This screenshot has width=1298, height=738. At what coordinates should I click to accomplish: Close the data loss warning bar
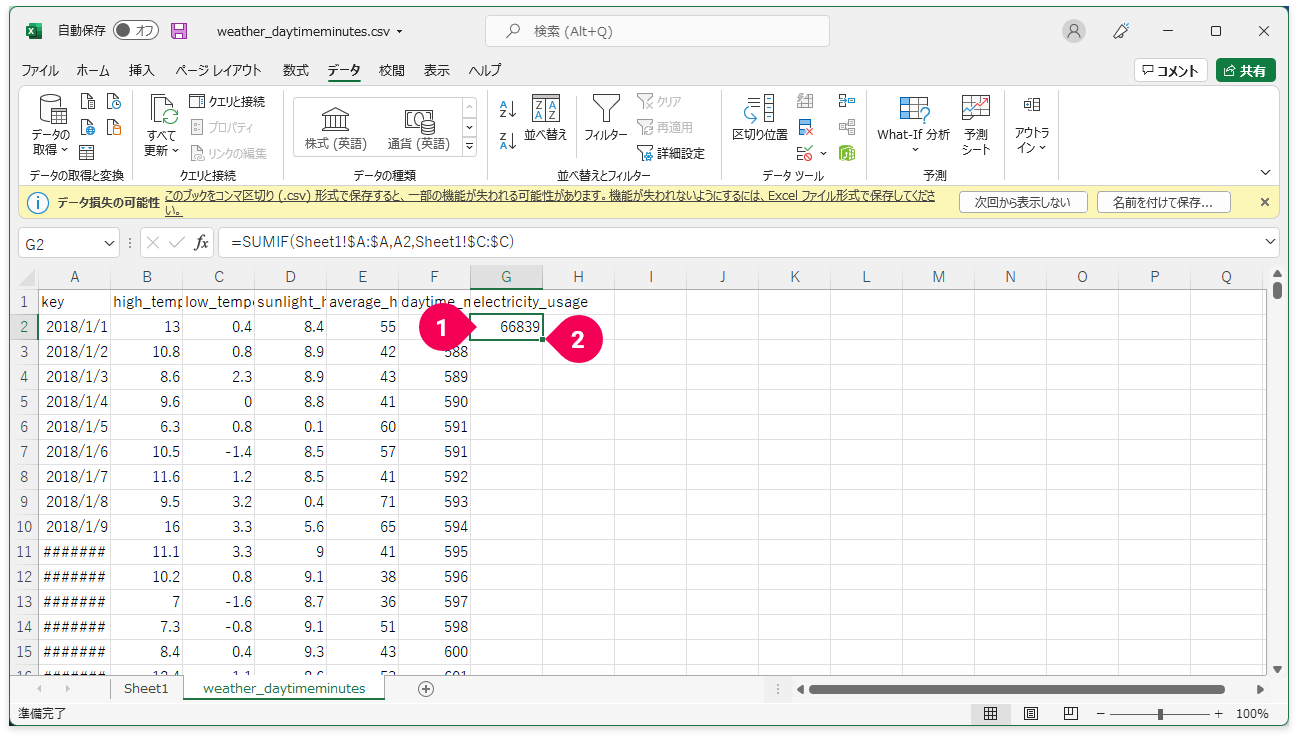(x=1264, y=202)
